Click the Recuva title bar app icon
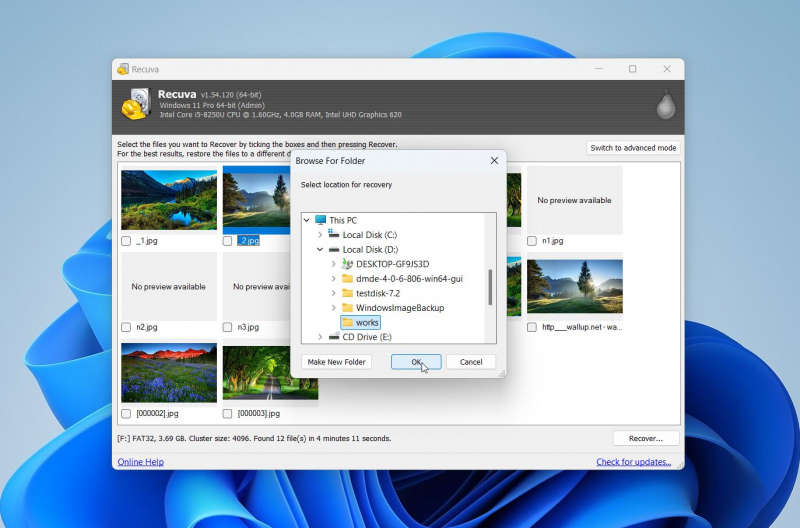 tap(122, 69)
